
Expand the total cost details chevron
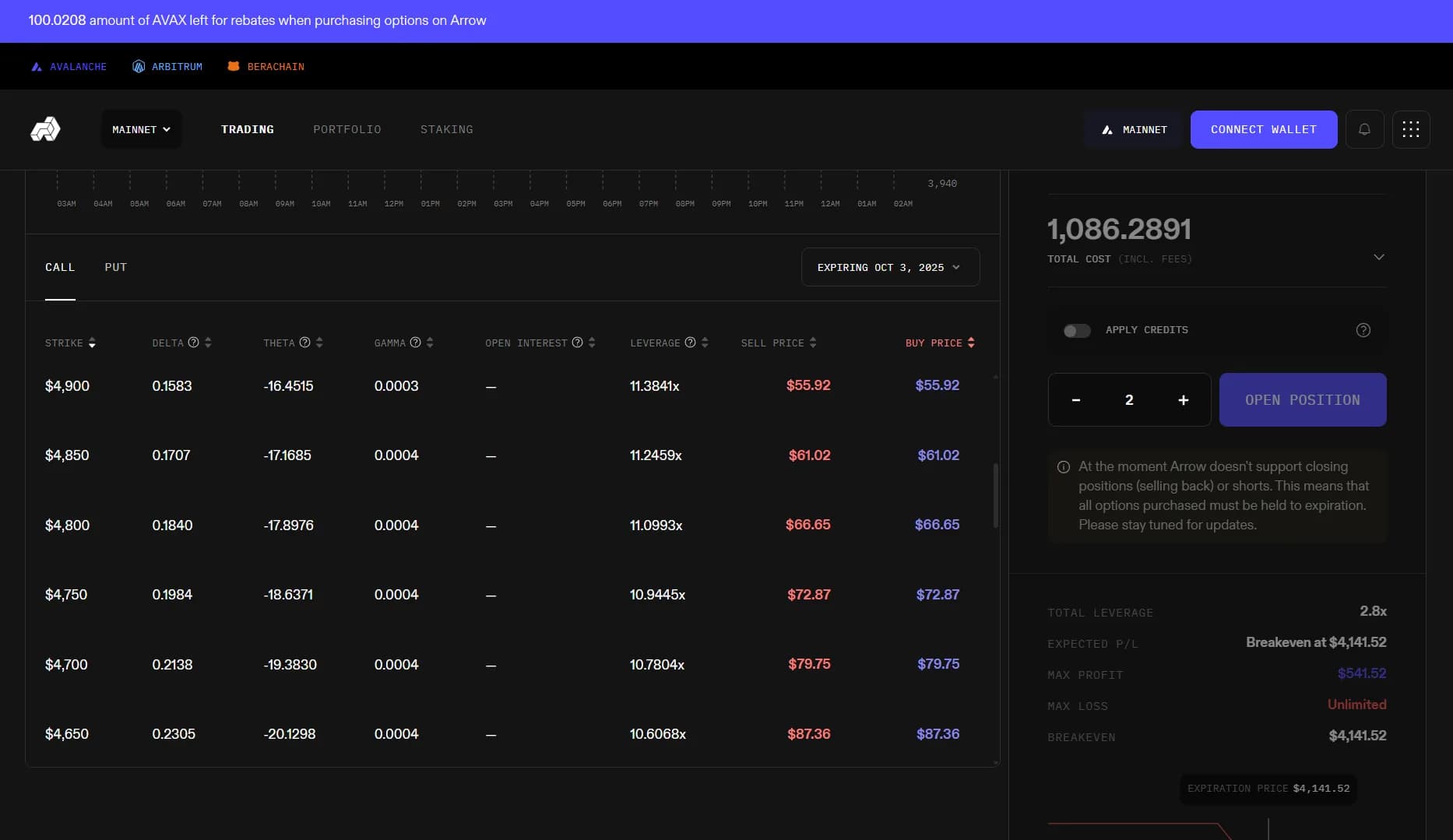coord(1379,257)
